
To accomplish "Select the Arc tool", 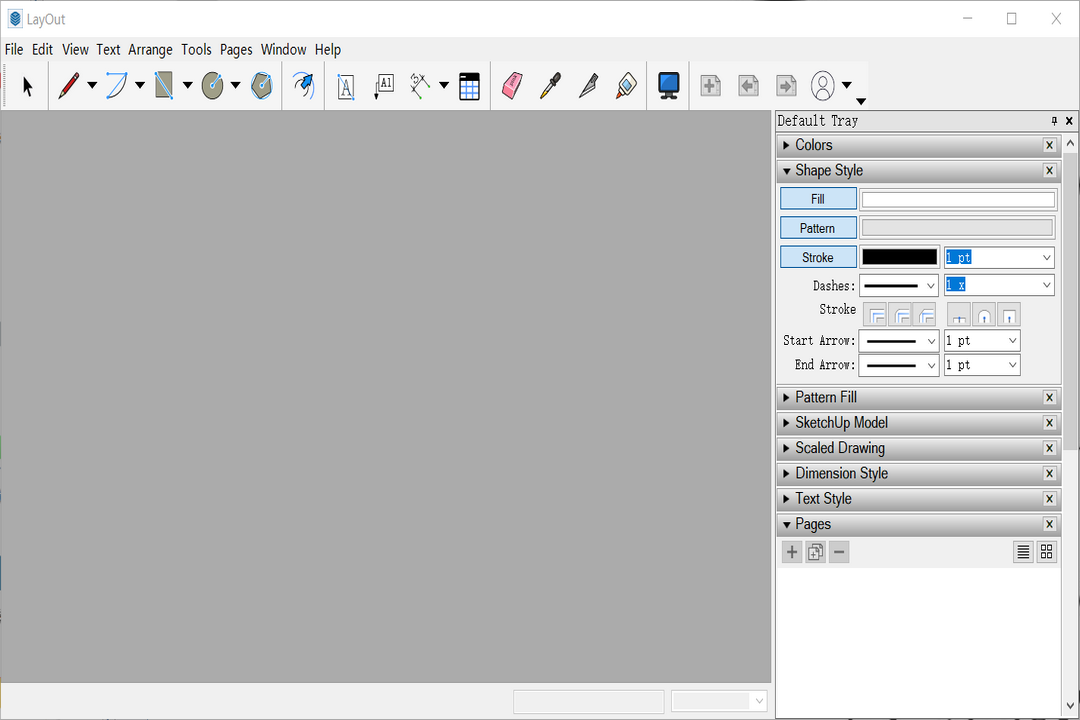I will (x=118, y=86).
